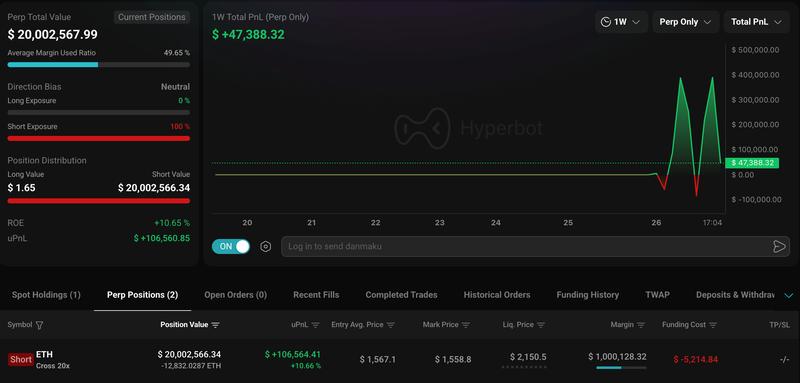Open the Deposits & Withdrawals tab
The width and height of the screenshot is (800, 383).
pos(735,295)
